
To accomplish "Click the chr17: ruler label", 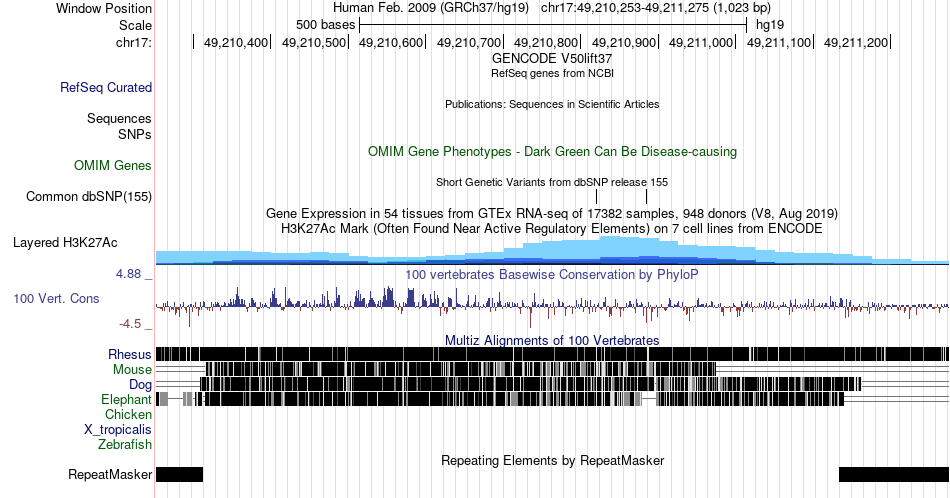I will point(134,42).
